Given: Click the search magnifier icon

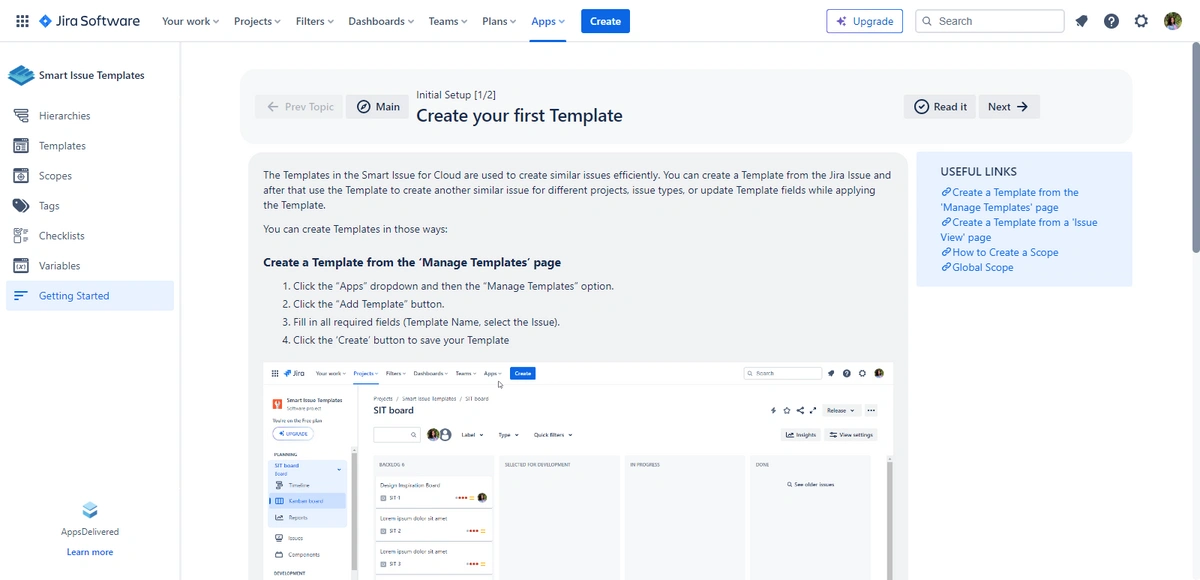Looking at the screenshot, I should pyautogui.click(x=927, y=21).
